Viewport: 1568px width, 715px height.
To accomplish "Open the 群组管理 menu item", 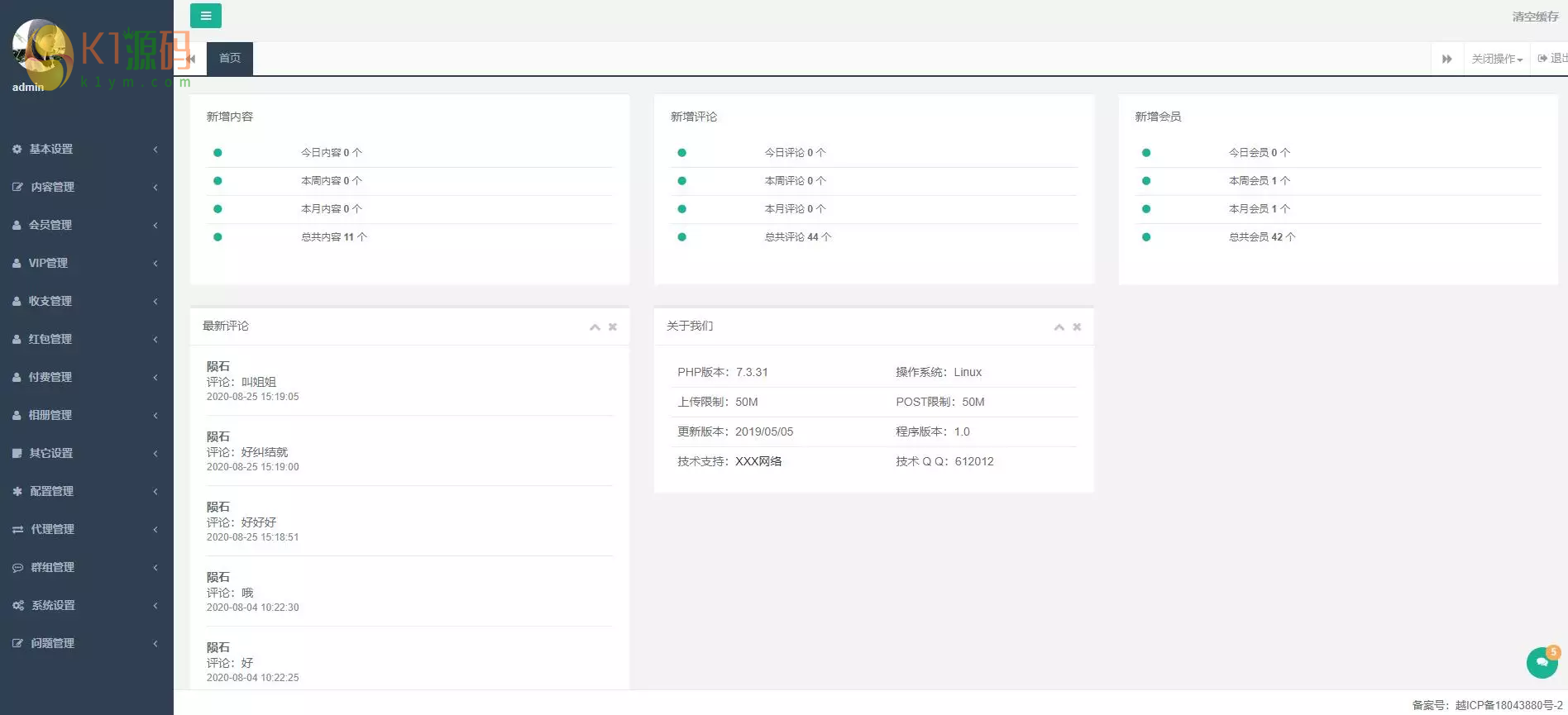I will pos(87,567).
